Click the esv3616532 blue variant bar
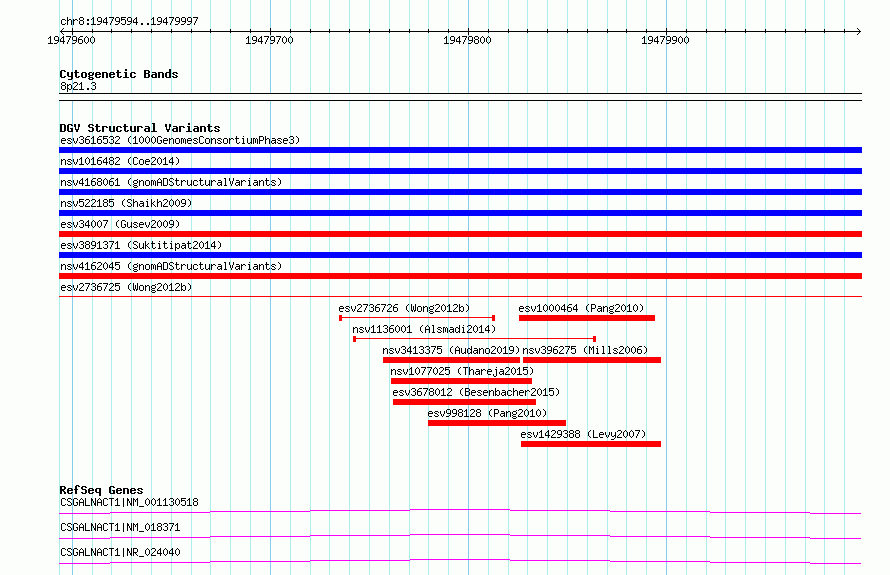The height and width of the screenshot is (575, 890). point(460,150)
